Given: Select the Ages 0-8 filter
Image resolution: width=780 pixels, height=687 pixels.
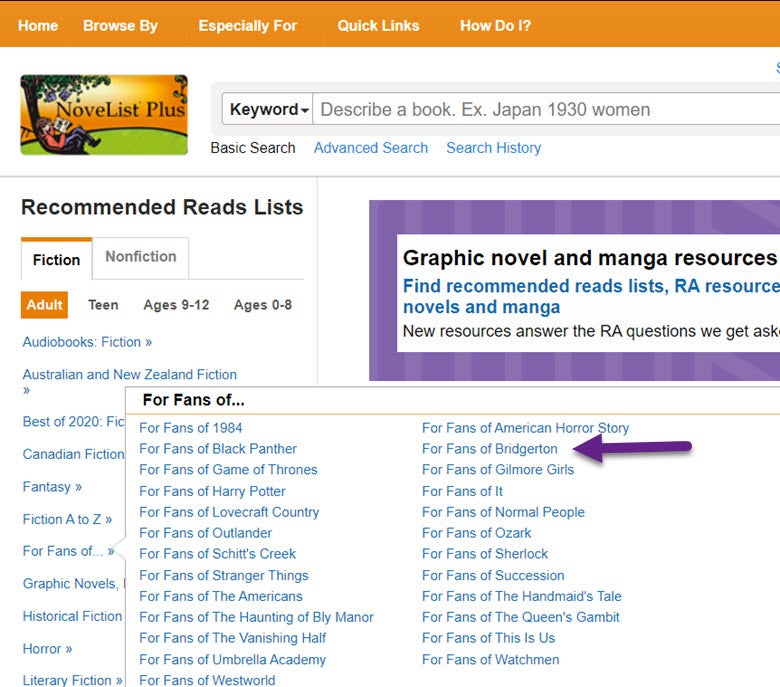Looking at the screenshot, I should pyautogui.click(x=262, y=305).
